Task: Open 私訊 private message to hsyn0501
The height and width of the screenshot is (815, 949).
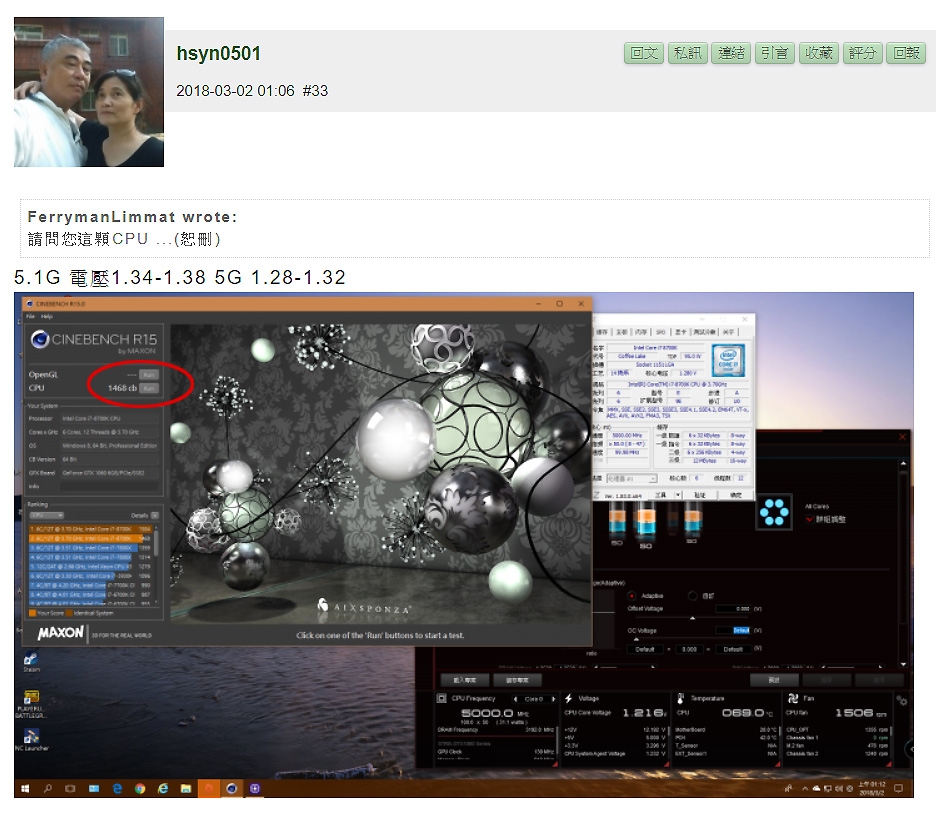Action: click(688, 53)
